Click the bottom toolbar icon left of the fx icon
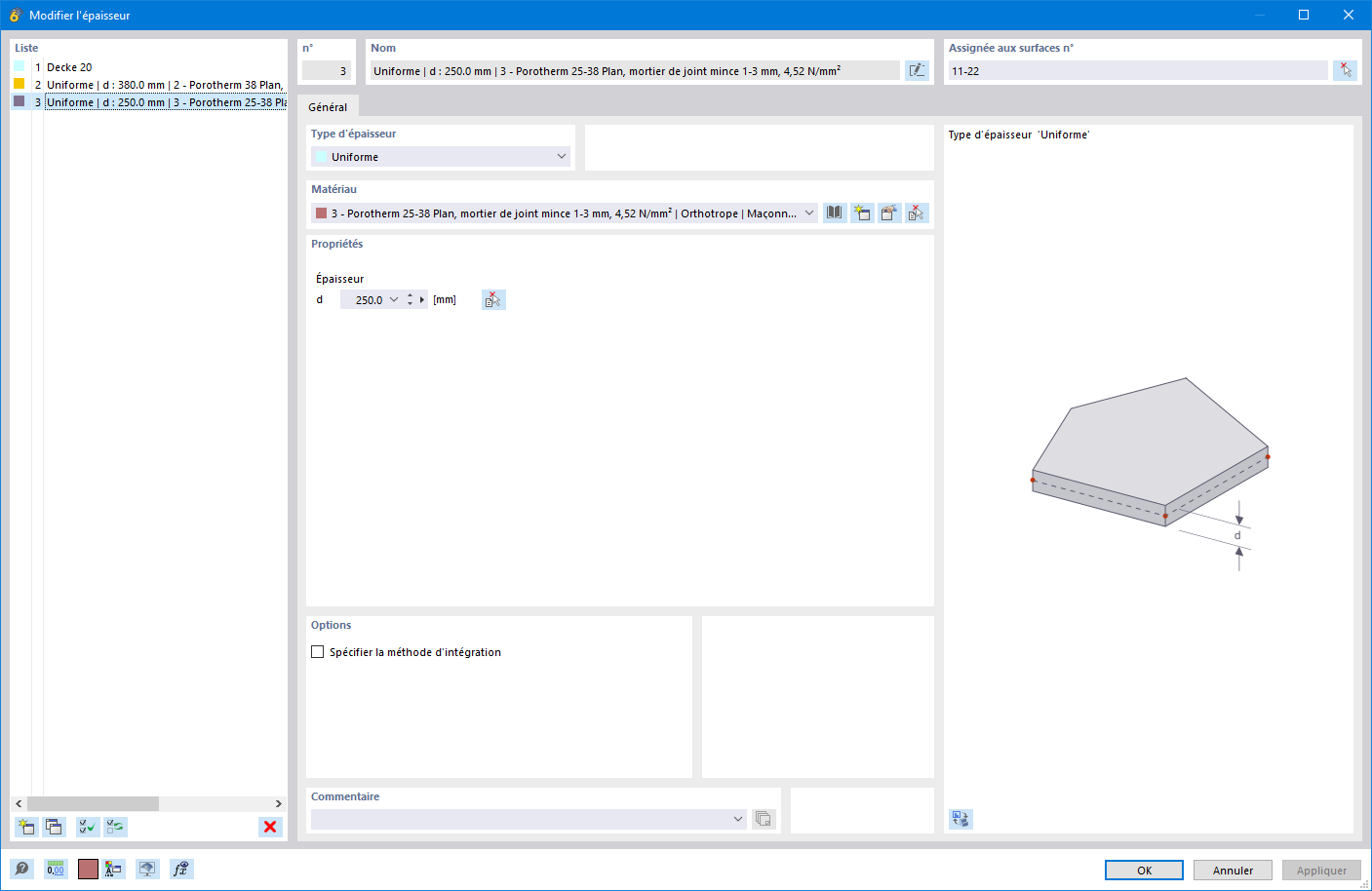Screen dimensions: 1372x891 [147, 869]
